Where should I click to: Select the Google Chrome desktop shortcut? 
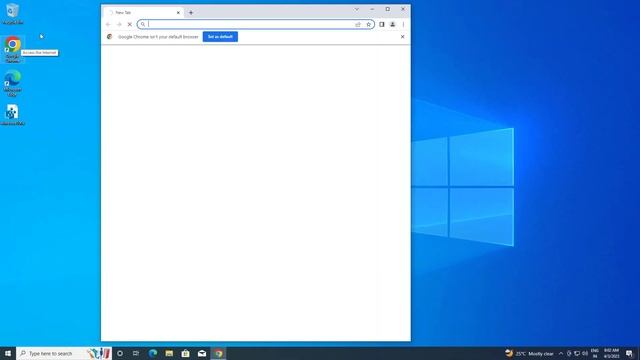pyautogui.click(x=13, y=50)
